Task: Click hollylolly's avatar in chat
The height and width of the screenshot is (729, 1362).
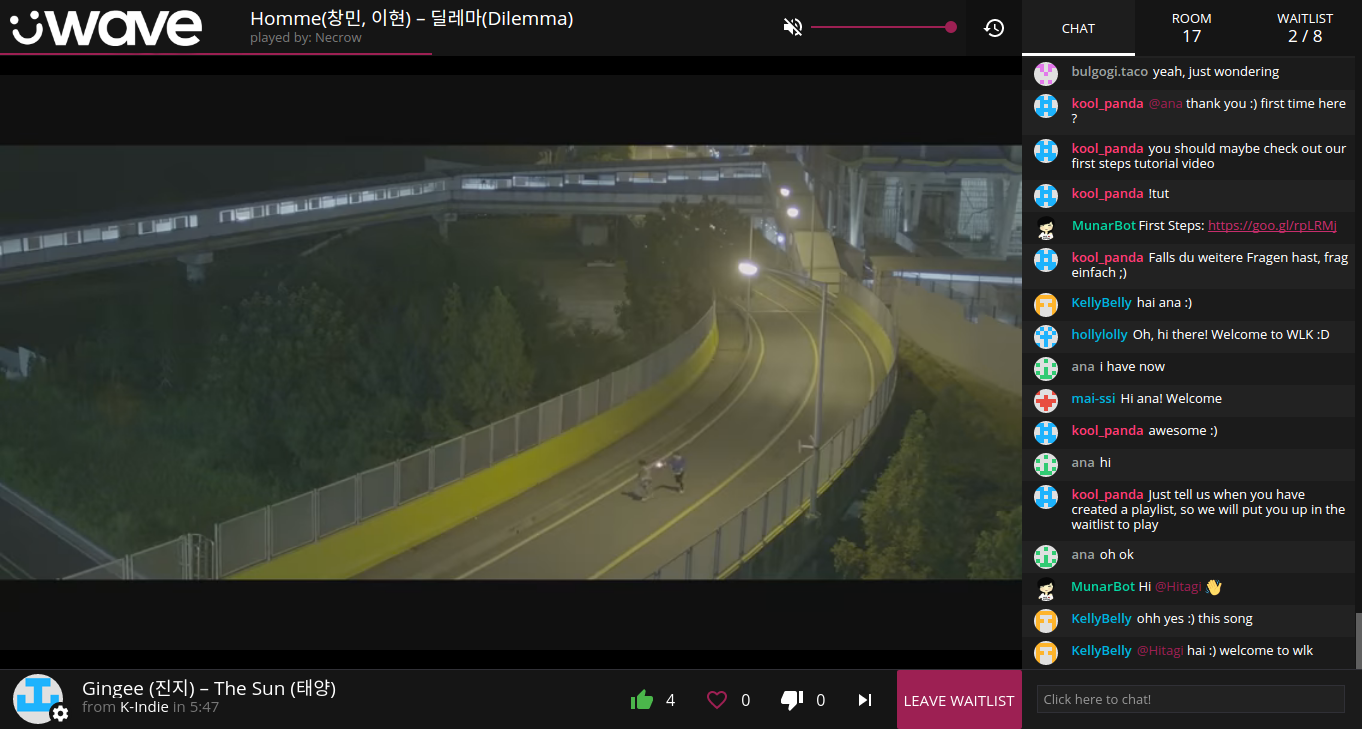Action: 1046,336
